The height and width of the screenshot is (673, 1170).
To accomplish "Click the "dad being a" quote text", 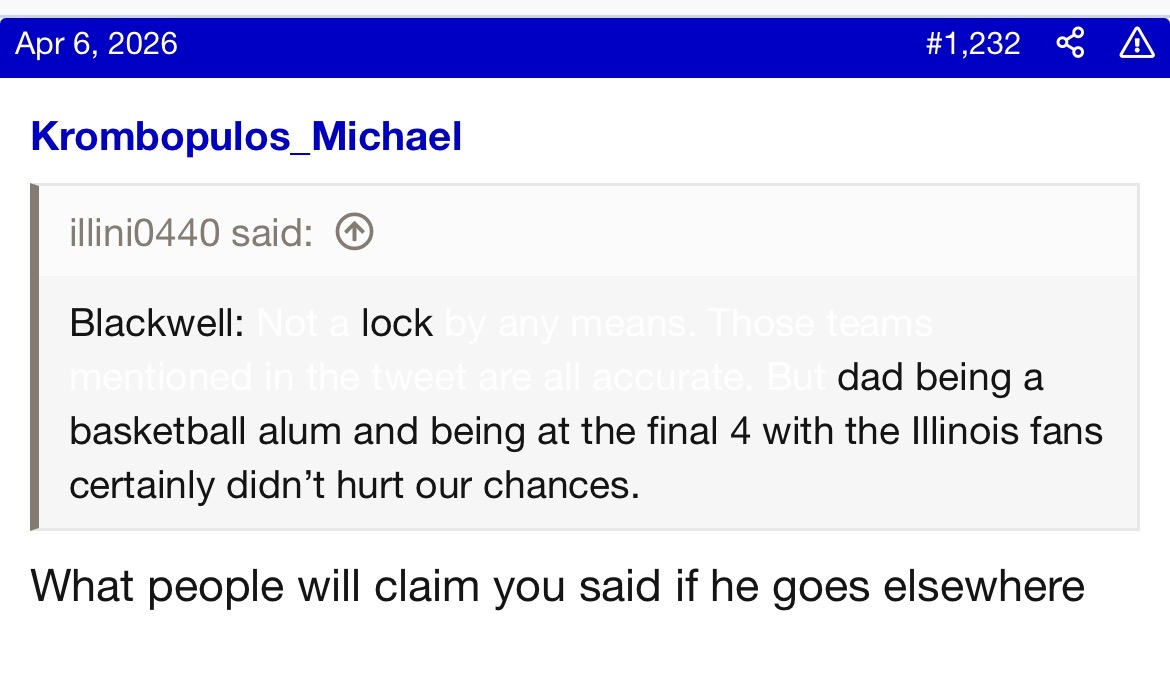I will (x=940, y=378).
